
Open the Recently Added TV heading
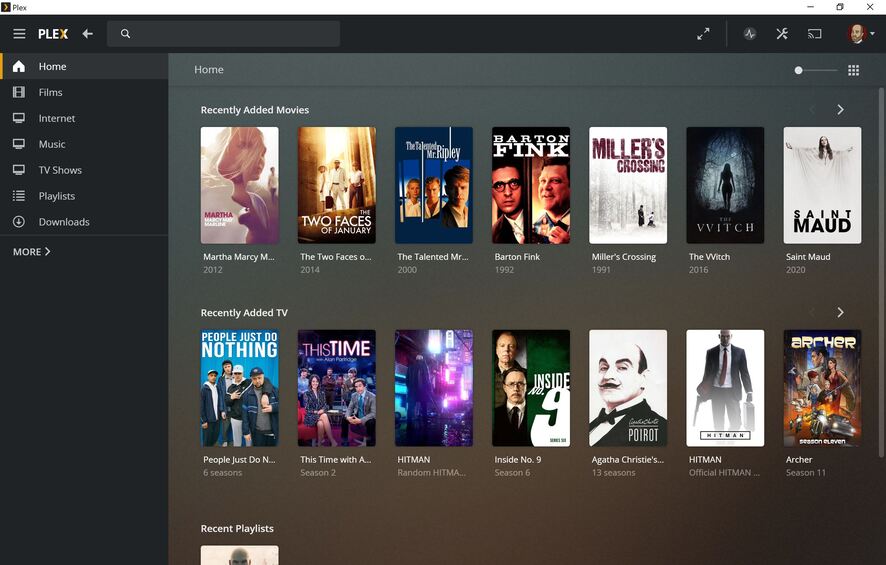tap(244, 313)
